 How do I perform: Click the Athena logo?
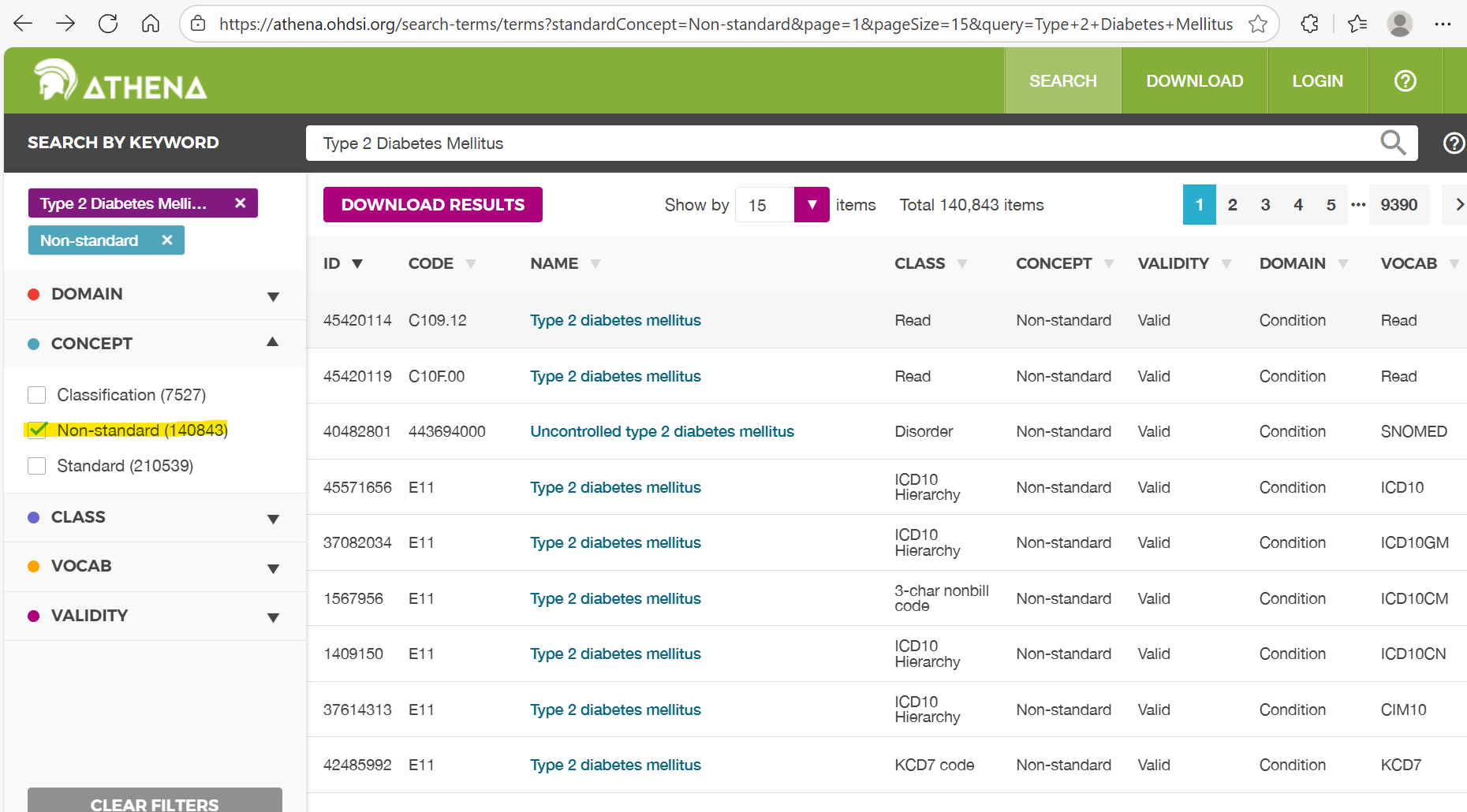coord(121,80)
